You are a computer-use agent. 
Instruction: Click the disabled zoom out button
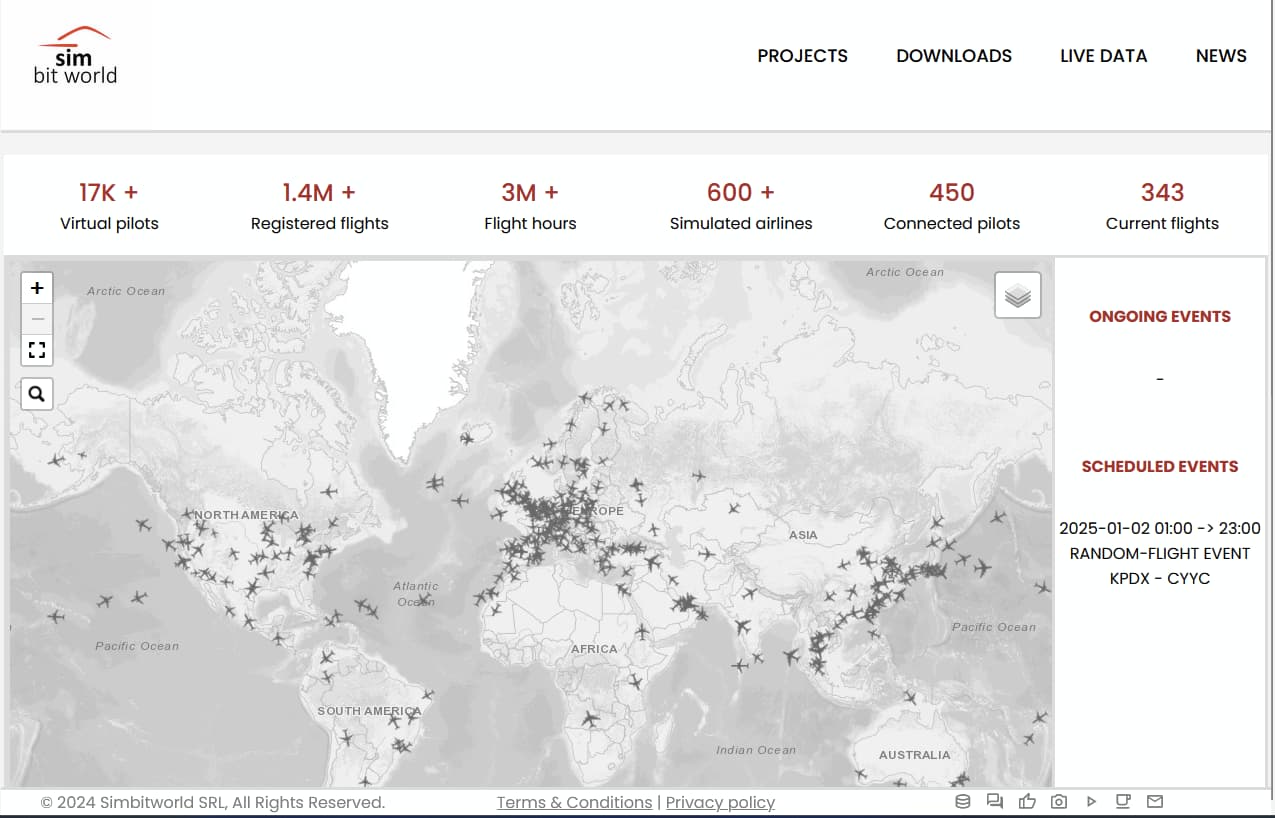pos(37,319)
